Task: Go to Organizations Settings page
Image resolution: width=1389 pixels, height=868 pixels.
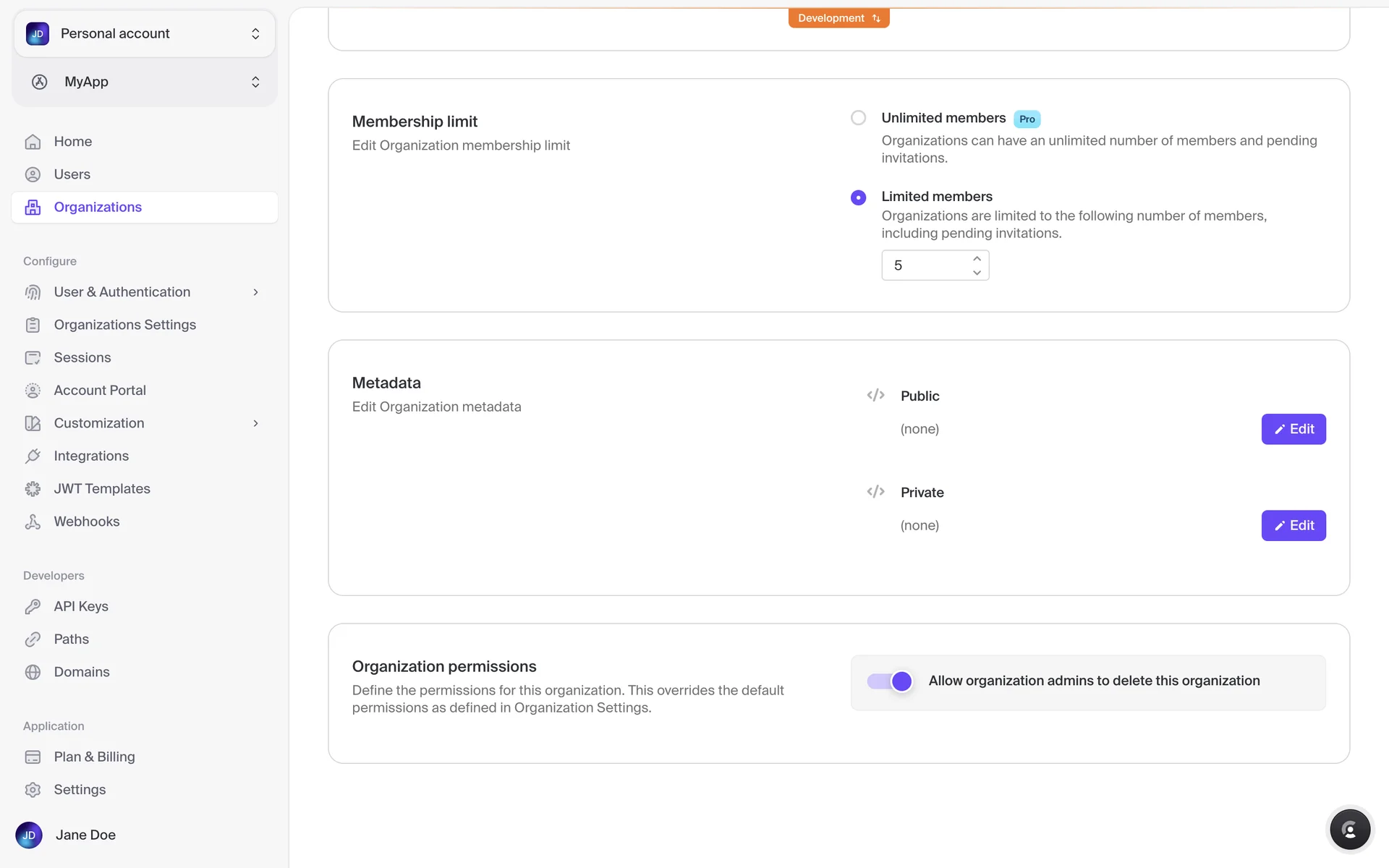Action: 124,325
